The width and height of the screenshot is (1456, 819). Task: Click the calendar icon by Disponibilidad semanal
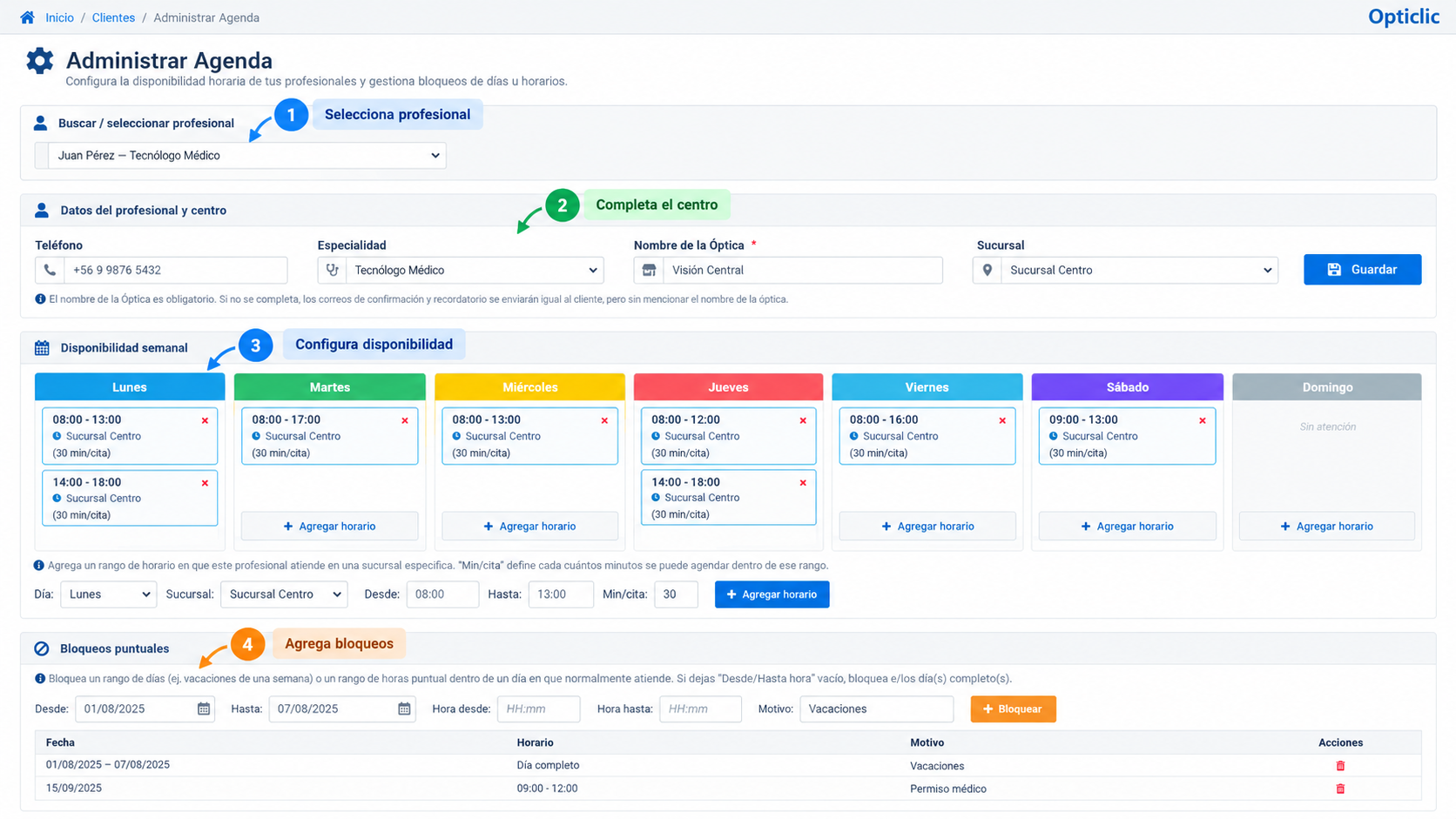[x=42, y=347]
